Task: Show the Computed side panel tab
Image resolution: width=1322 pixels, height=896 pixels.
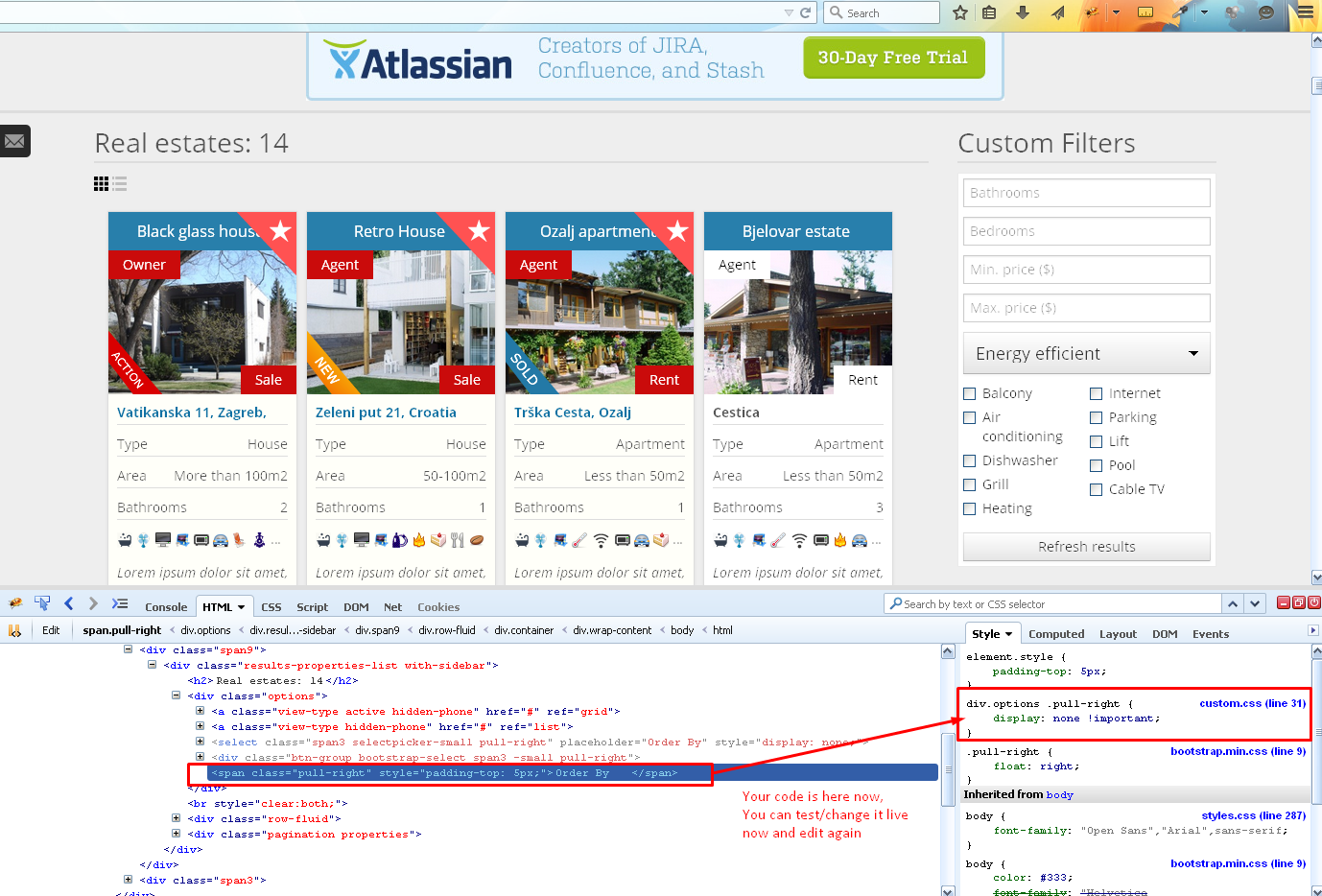Action: tap(1056, 634)
